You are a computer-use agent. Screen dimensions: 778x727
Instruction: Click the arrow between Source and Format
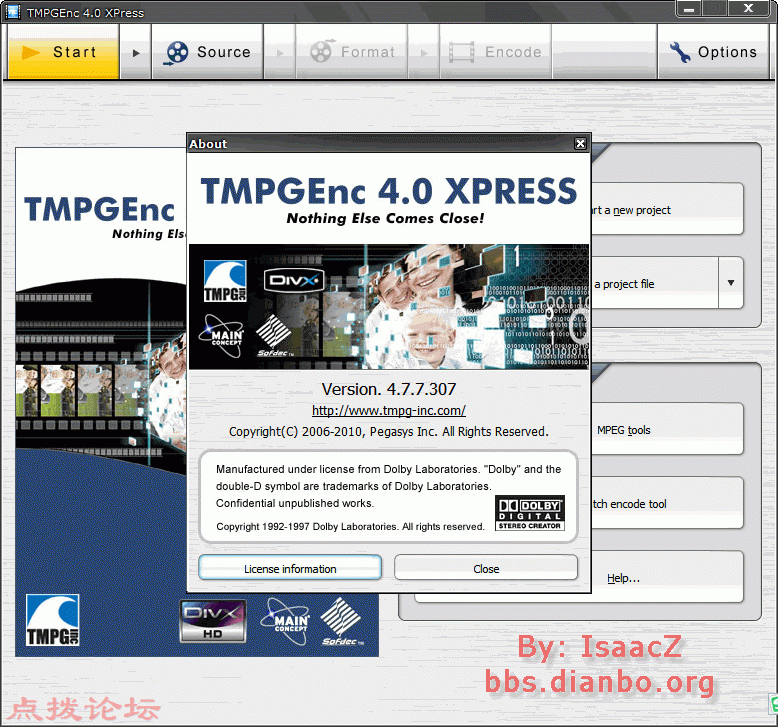279,52
